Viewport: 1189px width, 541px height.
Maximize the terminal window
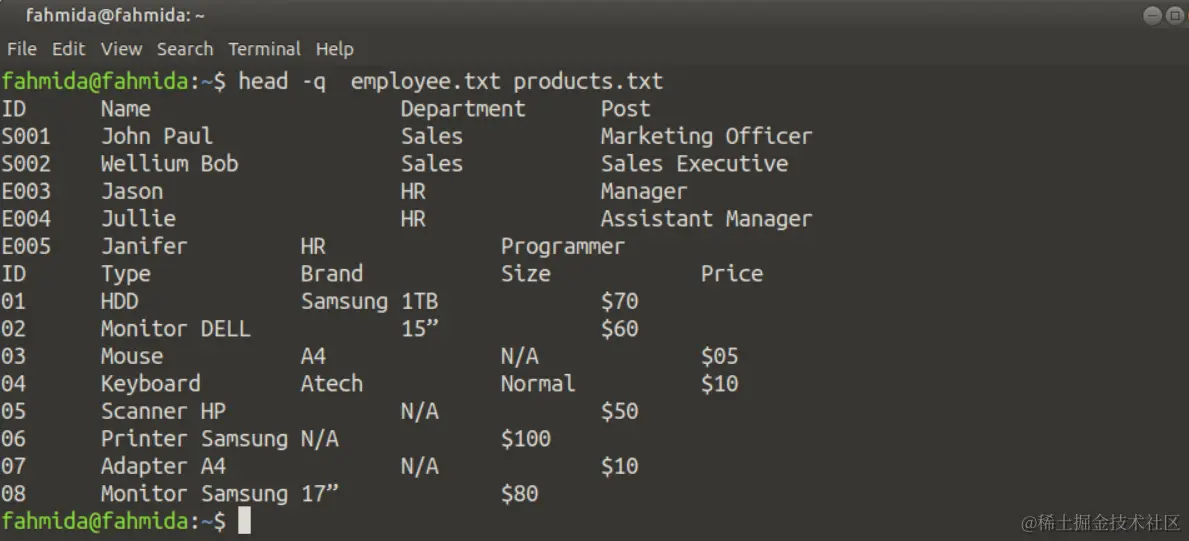click(x=1173, y=15)
